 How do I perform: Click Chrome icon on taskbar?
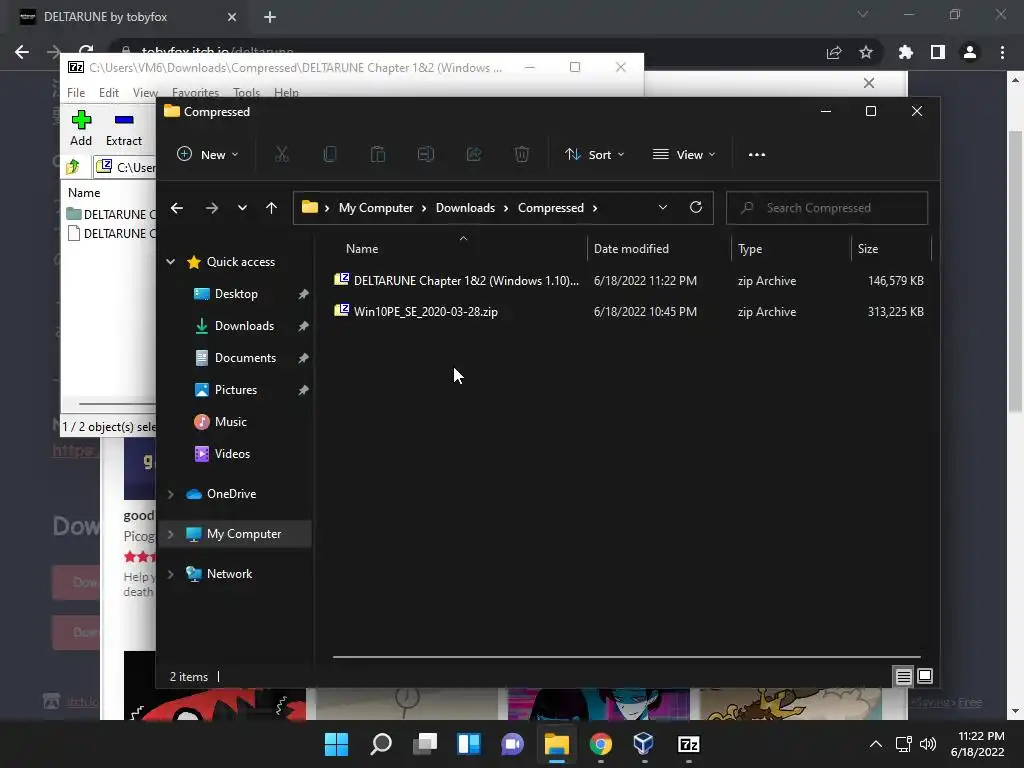coord(601,744)
